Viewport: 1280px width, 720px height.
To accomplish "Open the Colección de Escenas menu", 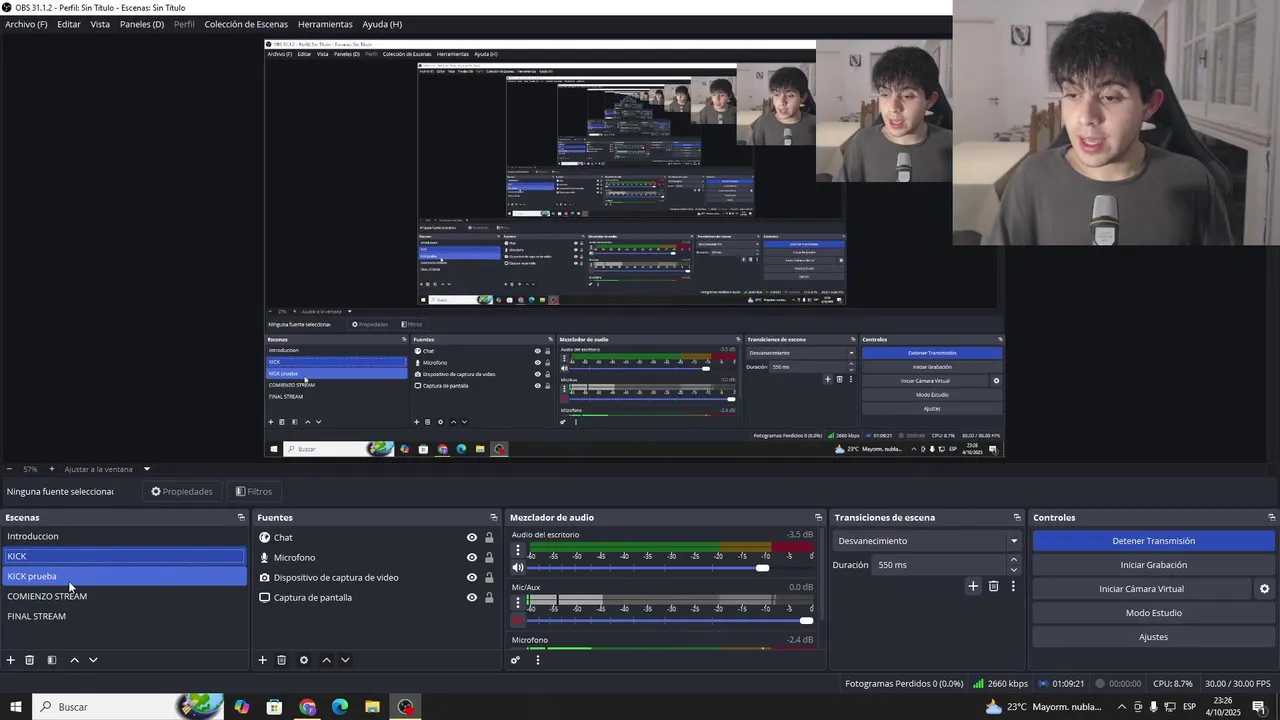I will (x=246, y=24).
